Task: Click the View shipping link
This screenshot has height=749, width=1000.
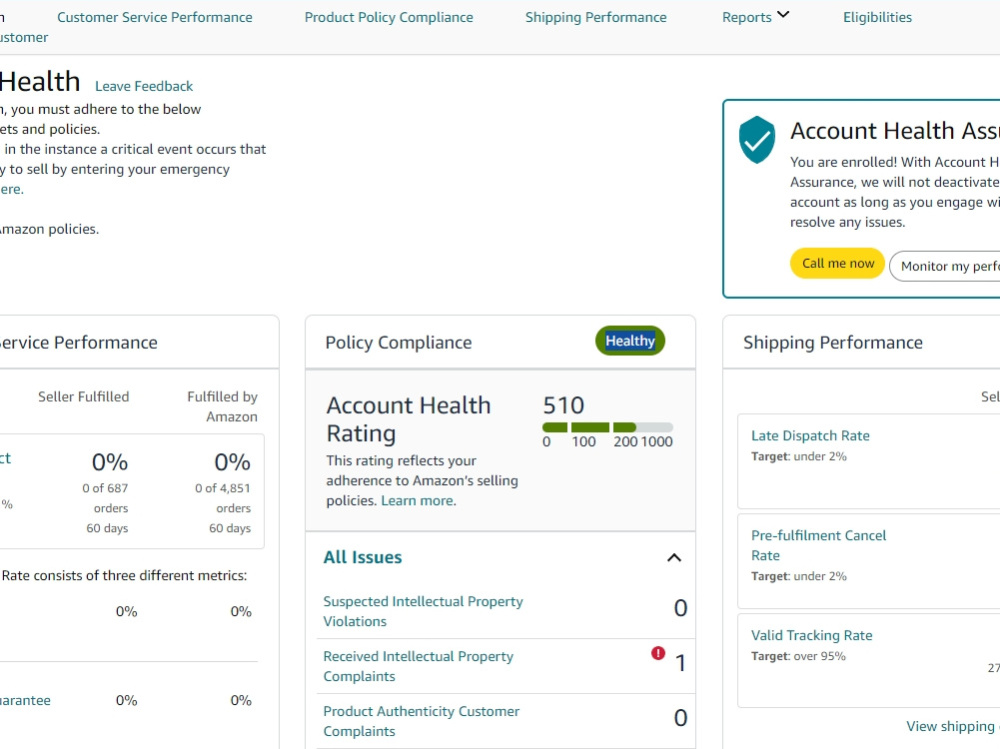Action: coord(953,726)
